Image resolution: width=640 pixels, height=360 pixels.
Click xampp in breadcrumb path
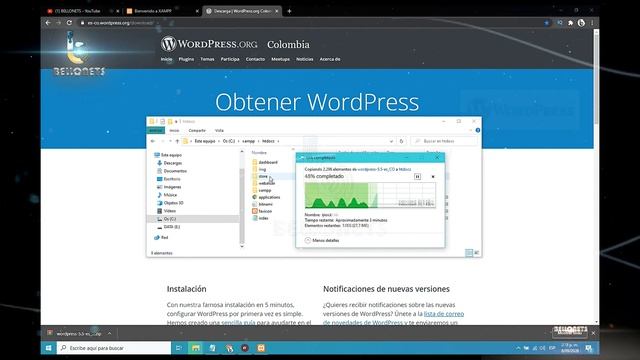(x=249, y=141)
